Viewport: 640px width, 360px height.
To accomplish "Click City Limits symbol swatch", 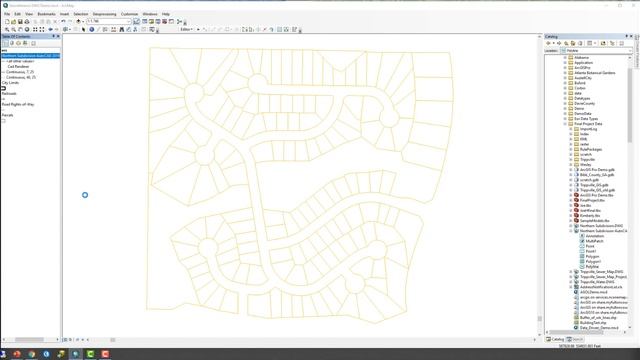I will coord(4,88).
